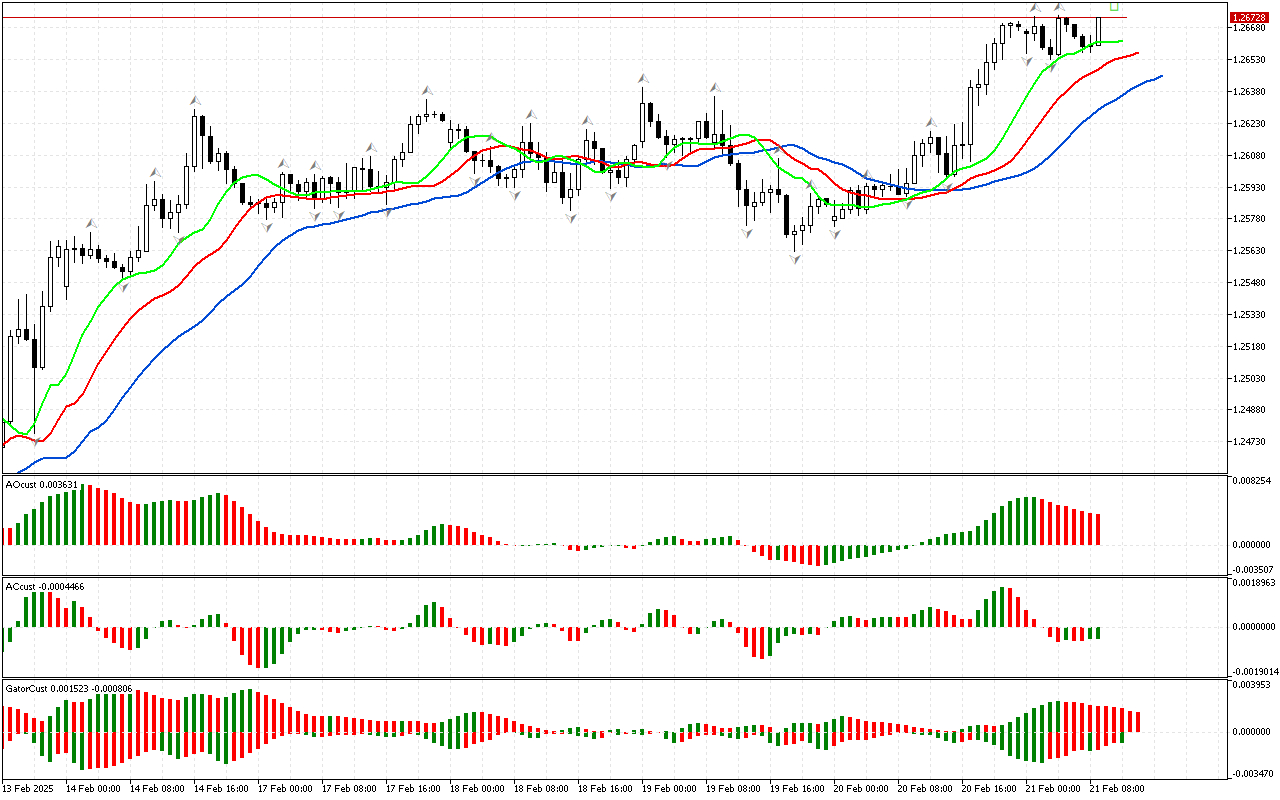Select the ACcust -0.0004466 indicator label
Viewport: 1280px width, 800px height.
44,586
